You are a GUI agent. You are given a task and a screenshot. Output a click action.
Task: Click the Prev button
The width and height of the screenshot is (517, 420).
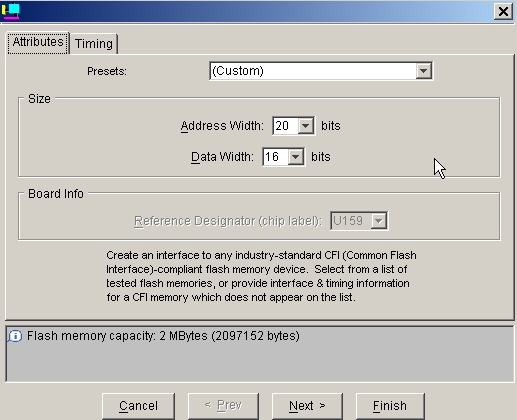[223, 406]
